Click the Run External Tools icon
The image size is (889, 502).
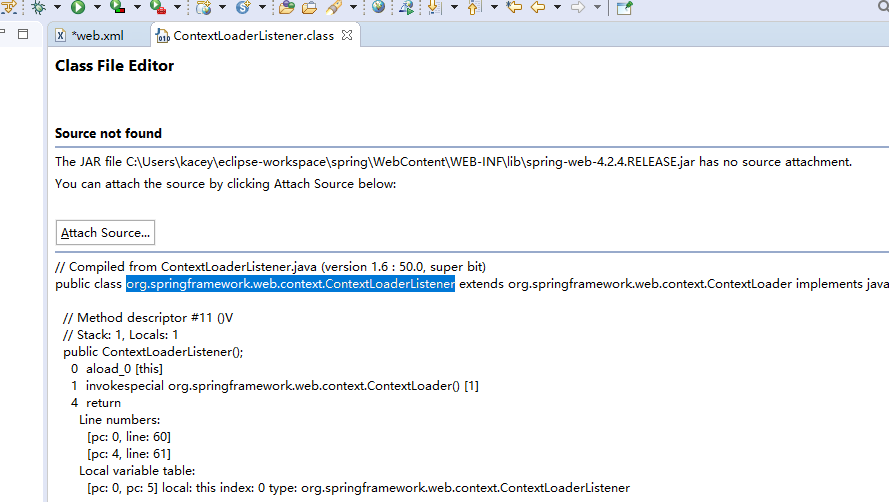pyautogui.click(x=158, y=7)
